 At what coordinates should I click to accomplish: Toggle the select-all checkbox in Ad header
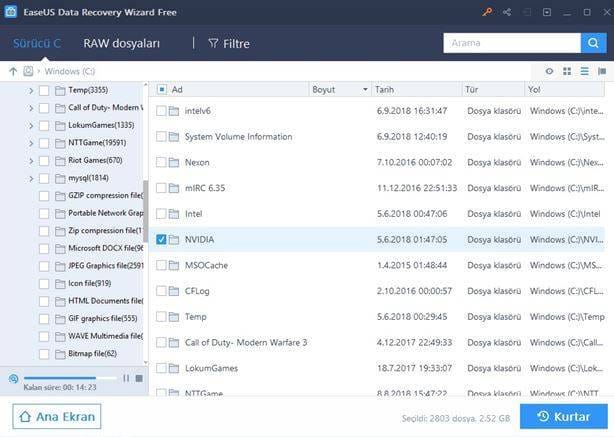tap(161, 89)
